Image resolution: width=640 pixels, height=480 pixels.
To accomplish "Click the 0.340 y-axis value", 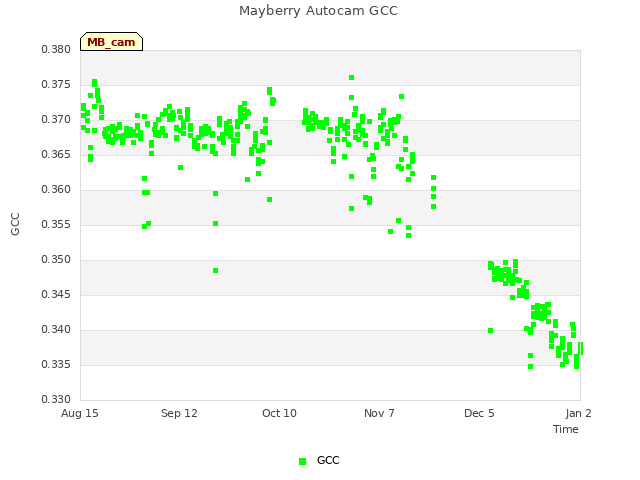I will (x=56, y=329).
